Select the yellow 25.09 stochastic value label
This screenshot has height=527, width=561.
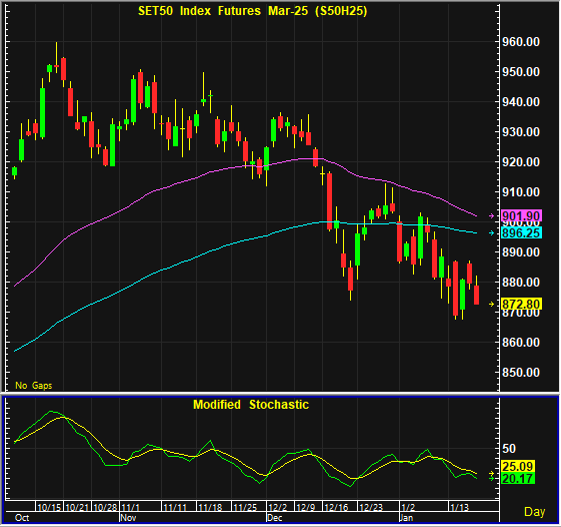pos(518,467)
